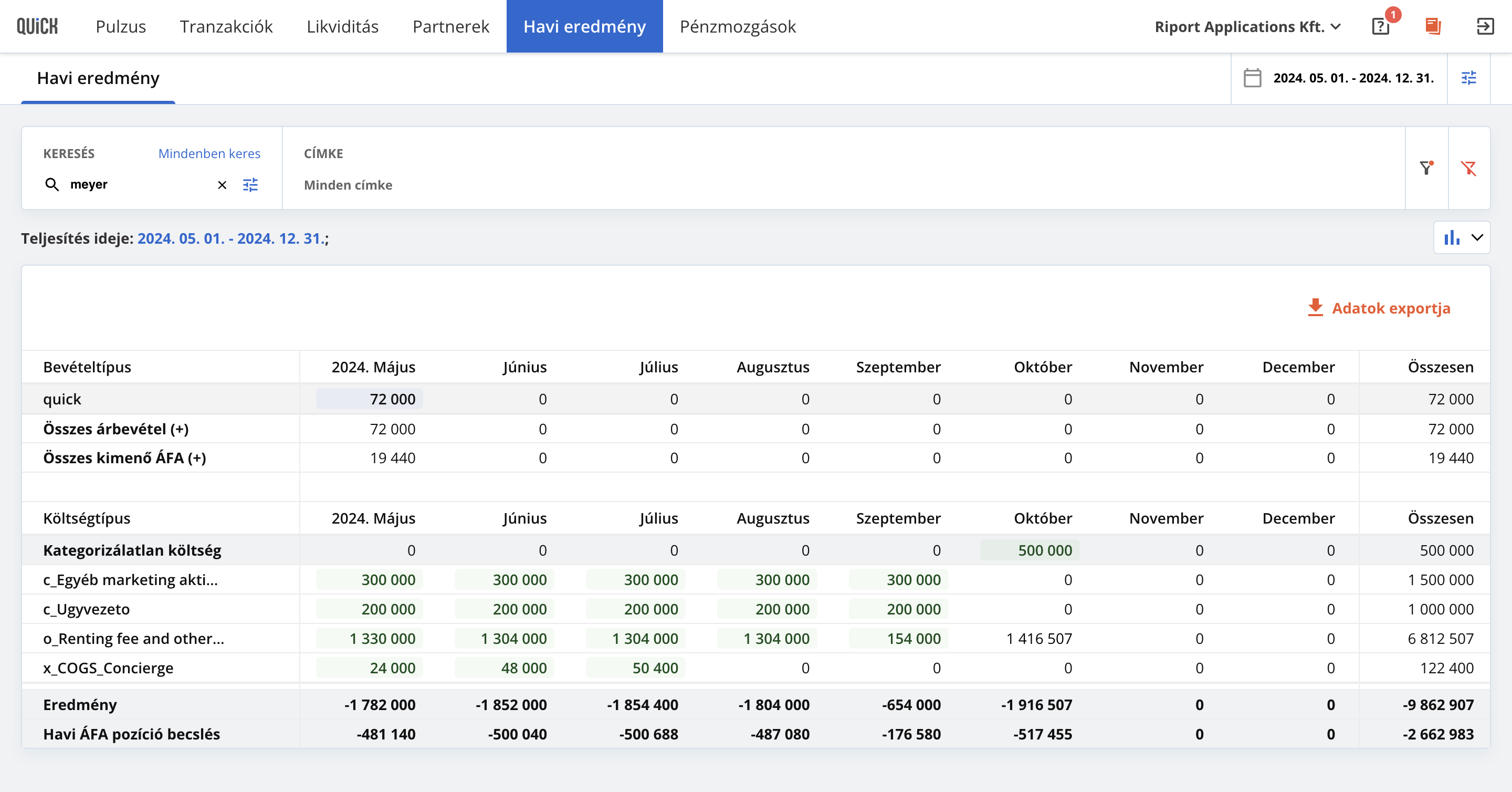Click the Teljesítés ideje date filter link
This screenshot has width=1512, height=792.
tap(230, 238)
